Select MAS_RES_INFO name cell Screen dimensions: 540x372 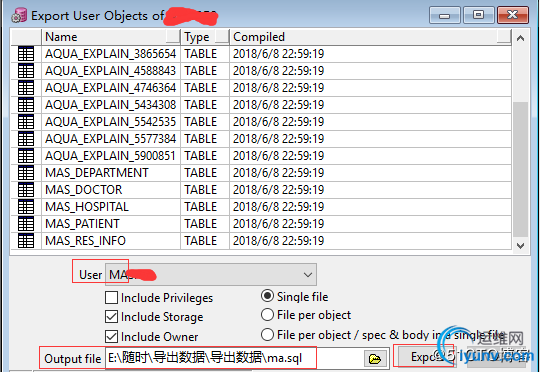coord(111,241)
